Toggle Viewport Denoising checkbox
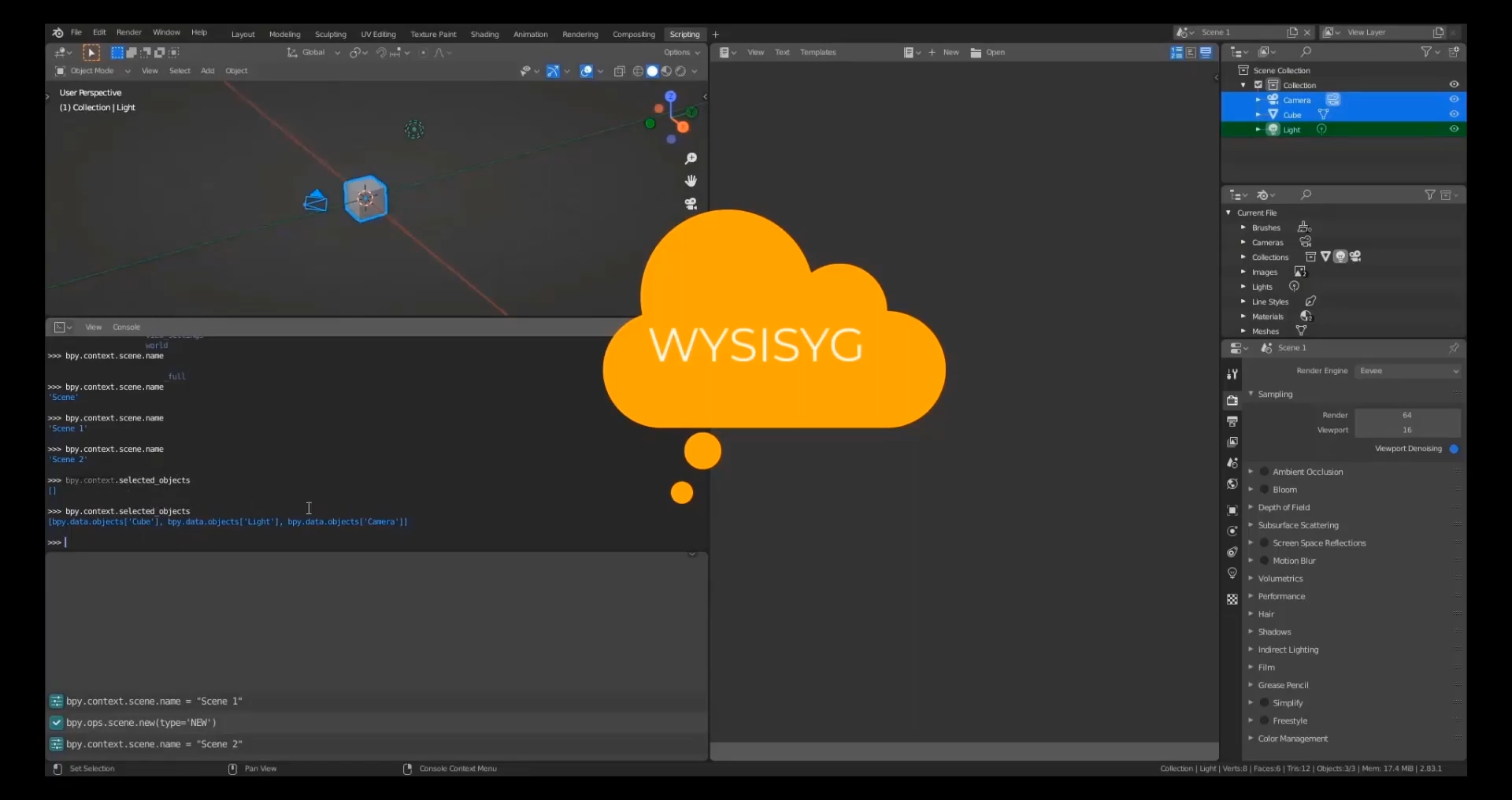 [1454, 449]
